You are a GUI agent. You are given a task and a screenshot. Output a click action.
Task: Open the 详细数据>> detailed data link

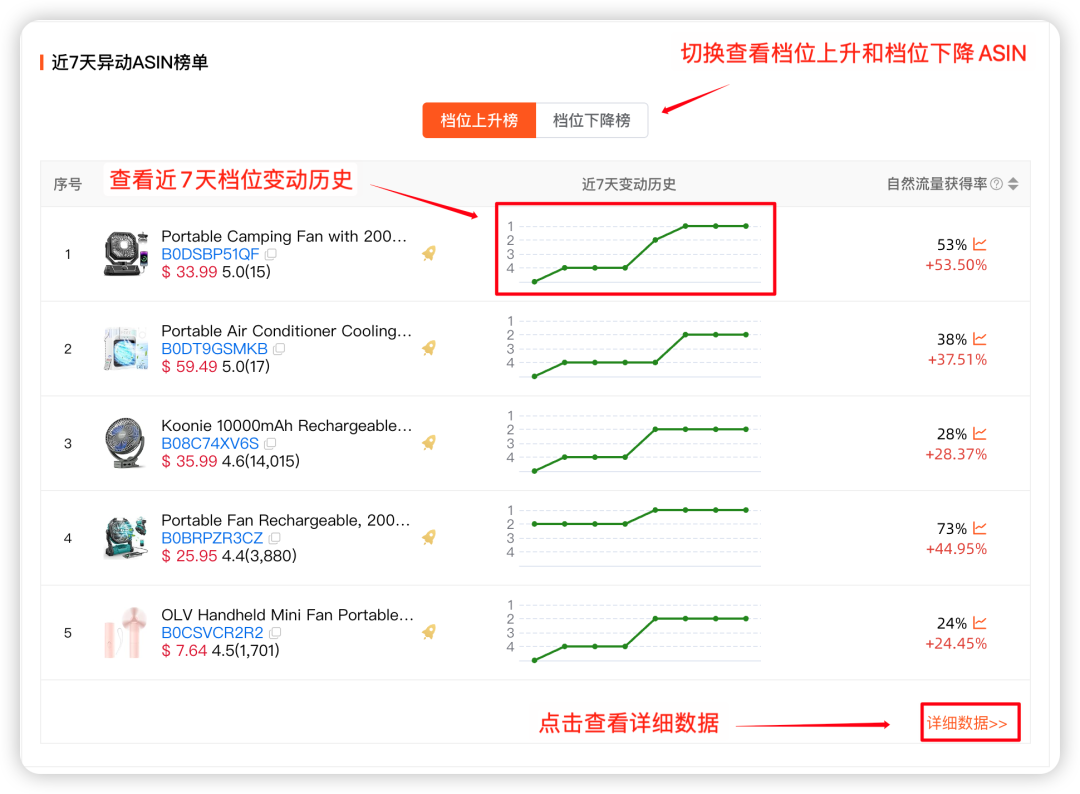click(969, 721)
